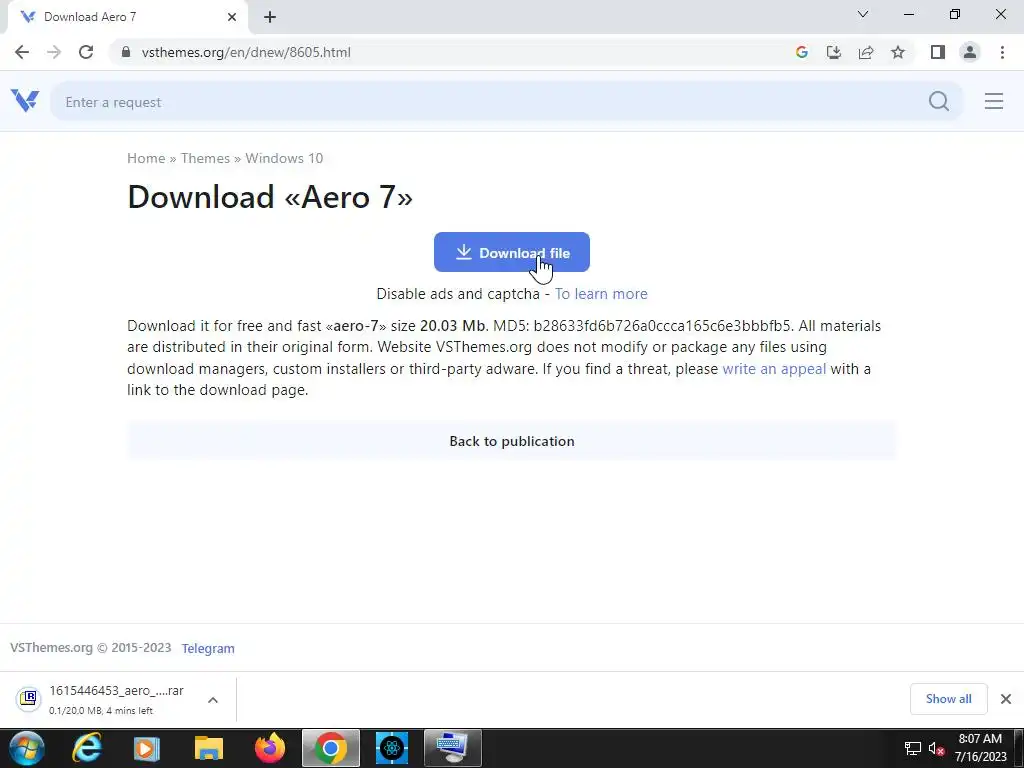Viewport: 1024px width, 768px height.
Task: Click the browser forward arrow
Action: [x=54, y=52]
